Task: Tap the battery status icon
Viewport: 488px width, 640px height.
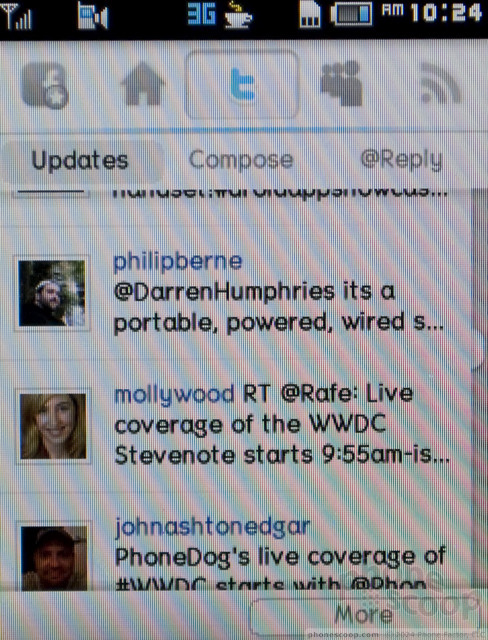Action: point(352,15)
